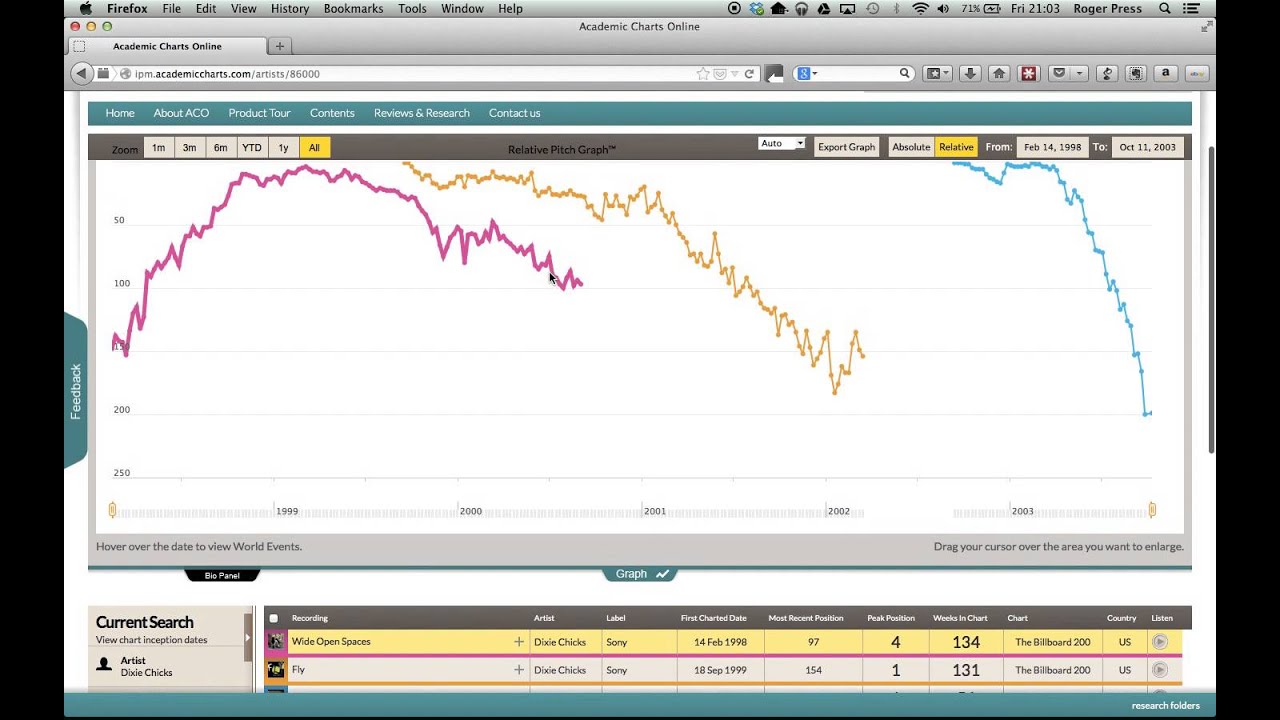Play the Wide Open Spaces listen button
Image resolution: width=1280 pixels, height=720 pixels.
coord(1159,642)
